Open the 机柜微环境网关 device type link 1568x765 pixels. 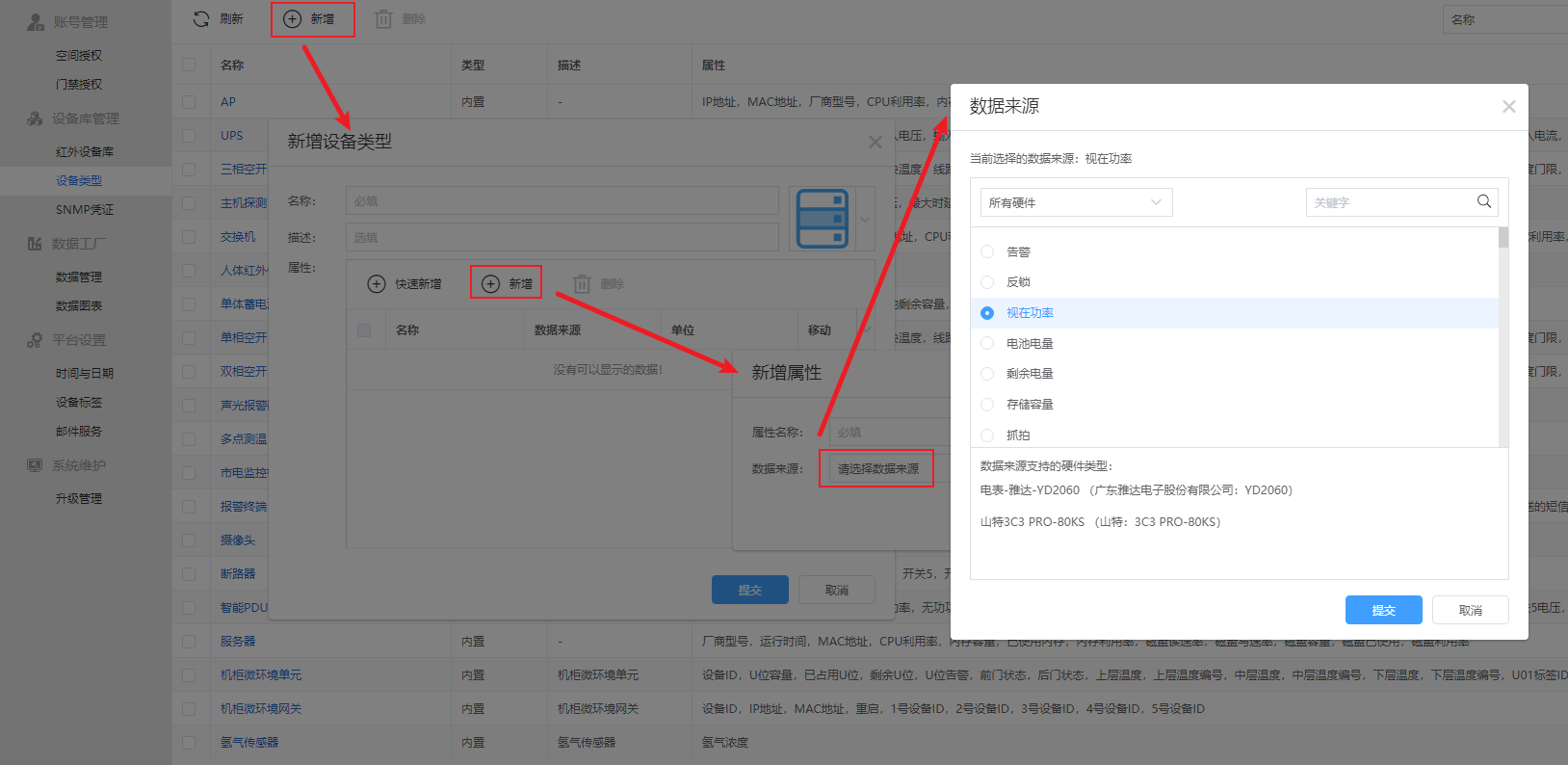[261, 709]
